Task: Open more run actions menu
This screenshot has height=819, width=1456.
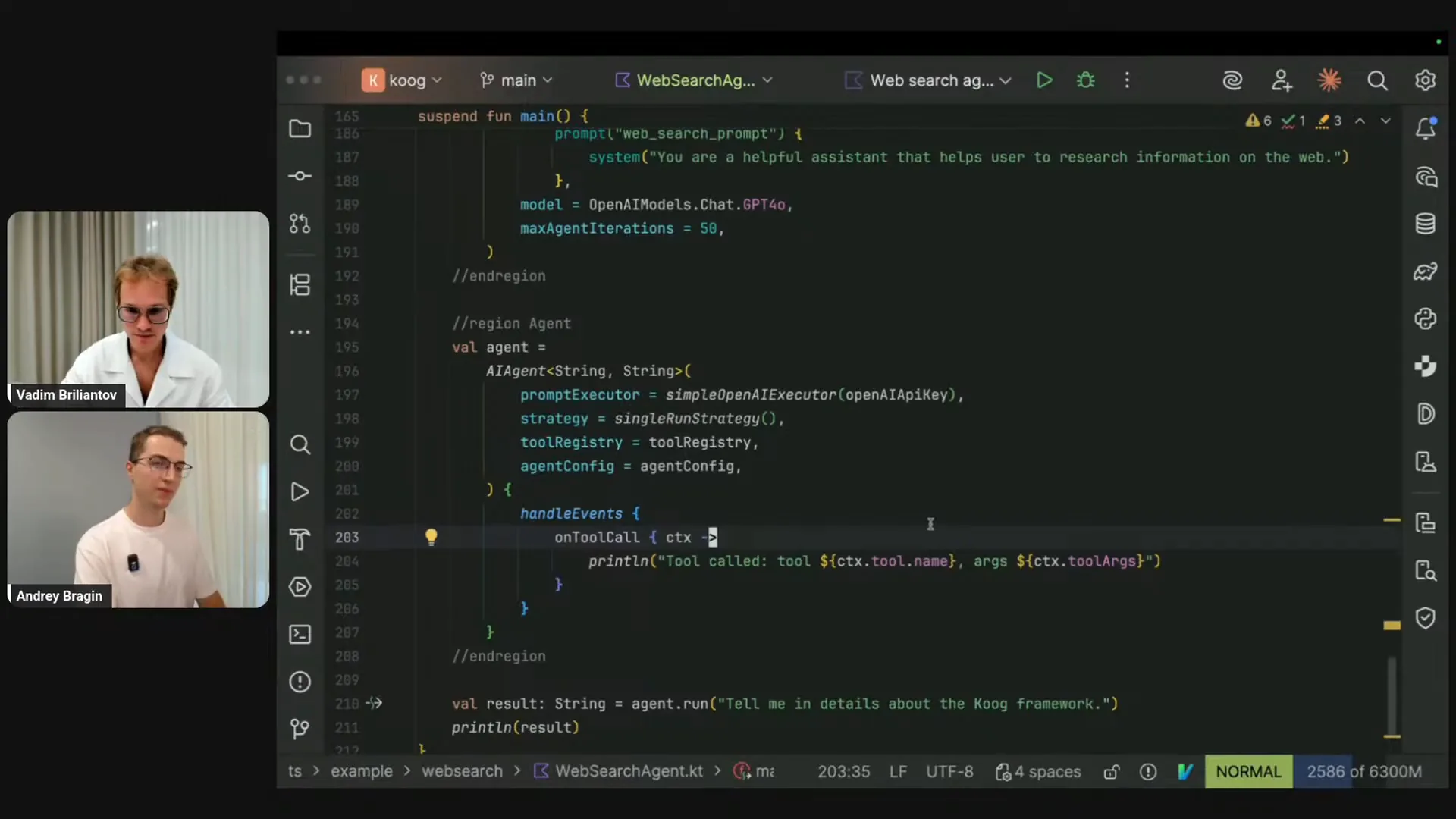Action: click(x=1128, y=80)
